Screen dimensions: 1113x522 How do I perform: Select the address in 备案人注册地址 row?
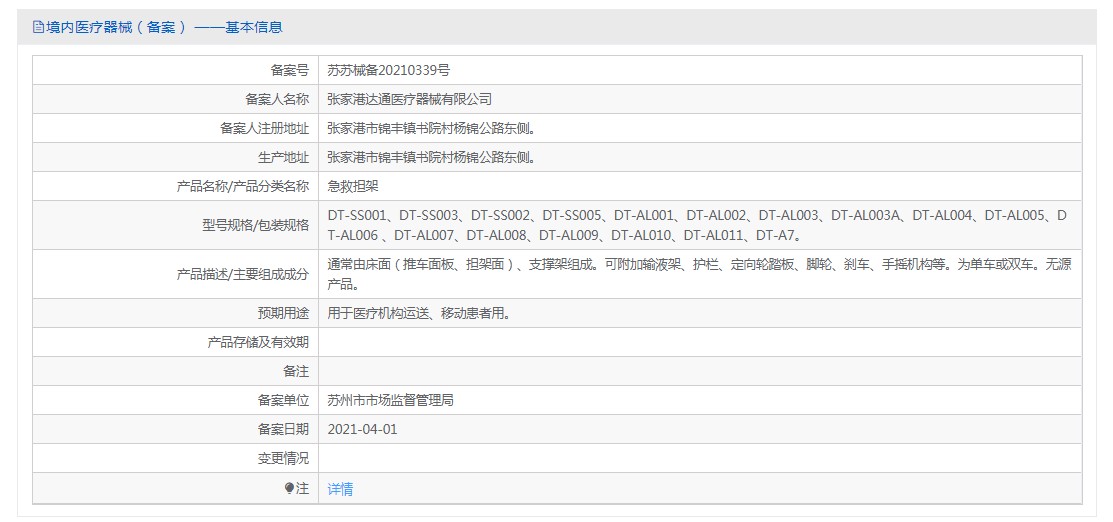click(x=431, y=129)
